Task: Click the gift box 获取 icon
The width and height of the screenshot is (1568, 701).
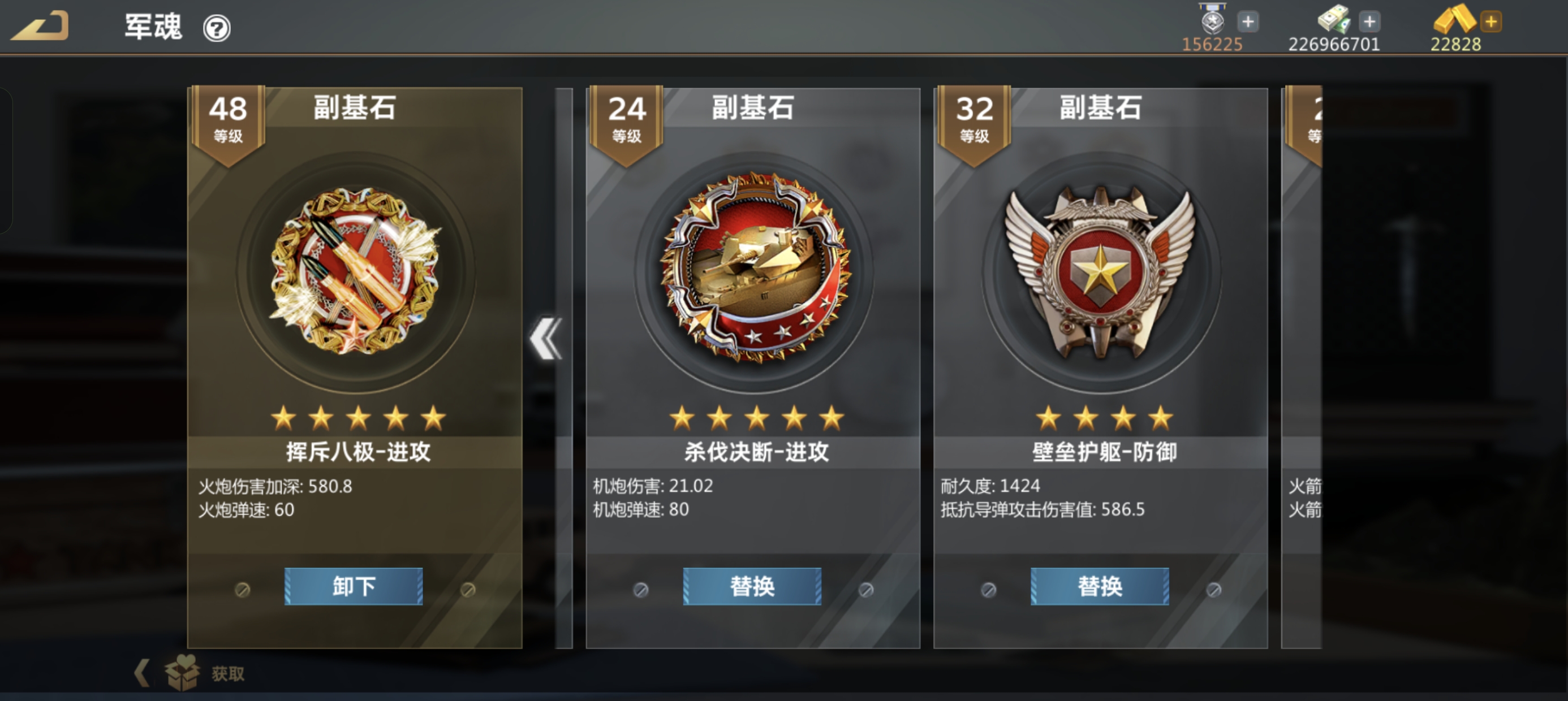Action: (x=182, y=672)
